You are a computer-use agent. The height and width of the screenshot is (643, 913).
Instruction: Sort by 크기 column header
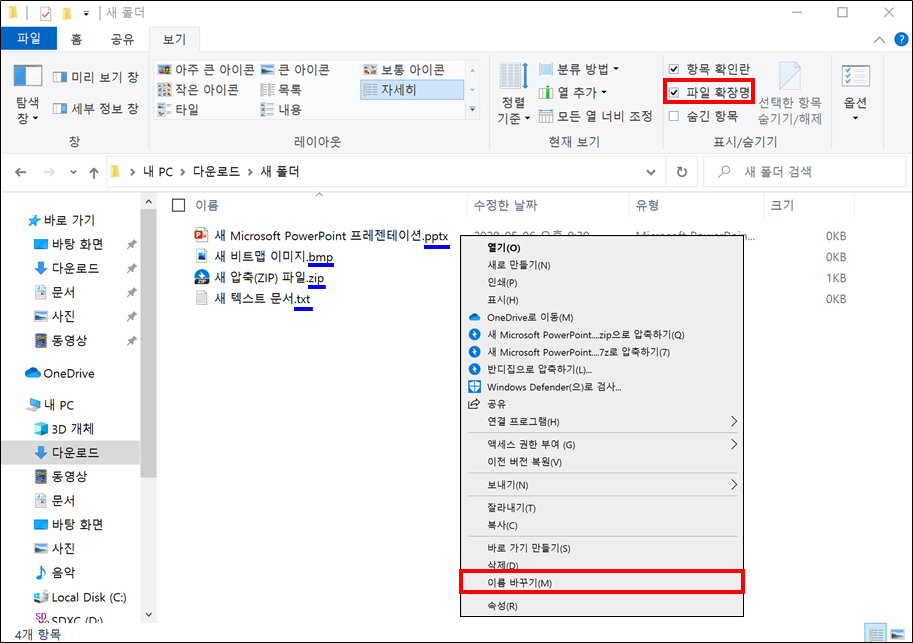click(782, 205)
